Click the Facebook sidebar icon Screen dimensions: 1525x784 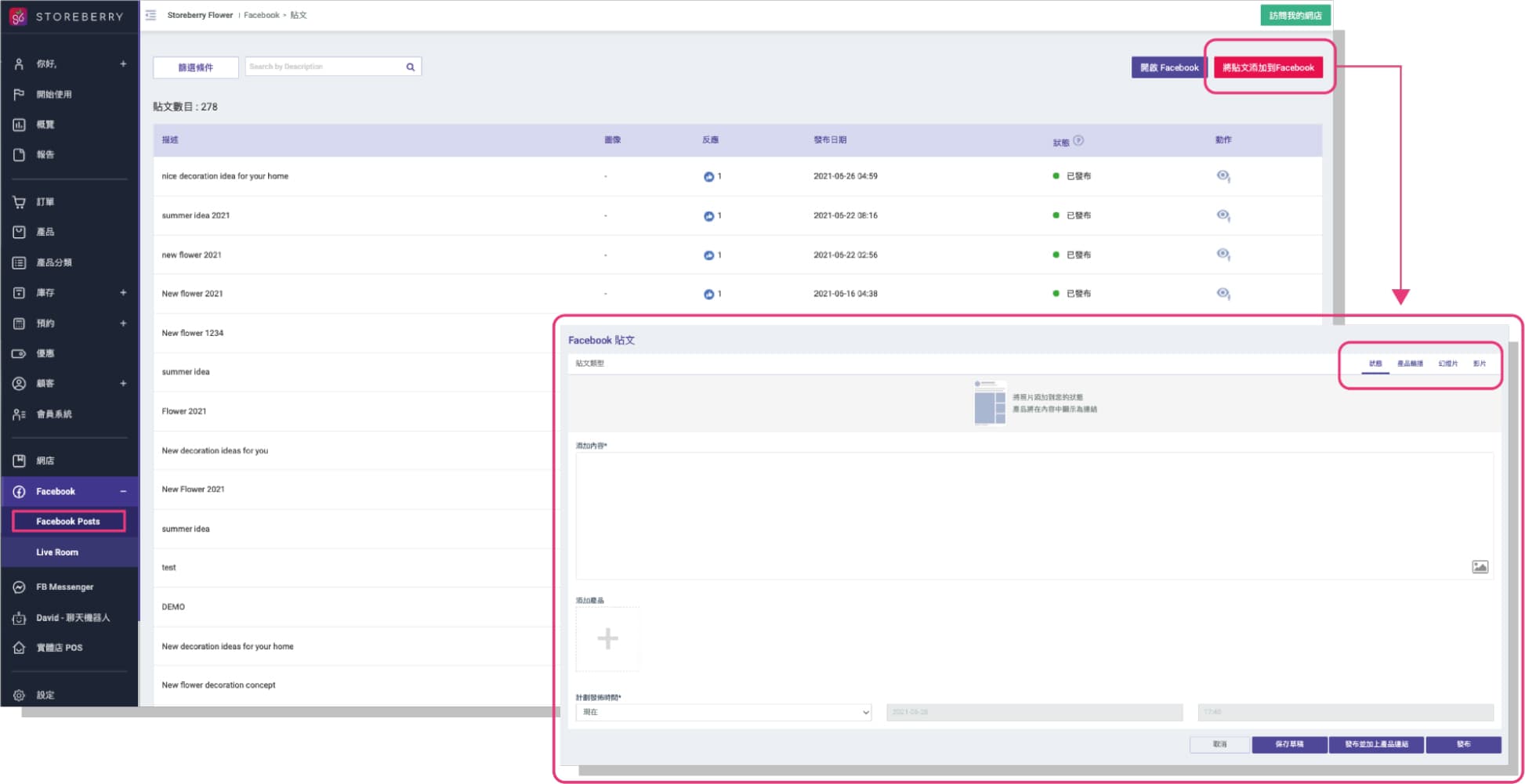click(x=19, y=492)
